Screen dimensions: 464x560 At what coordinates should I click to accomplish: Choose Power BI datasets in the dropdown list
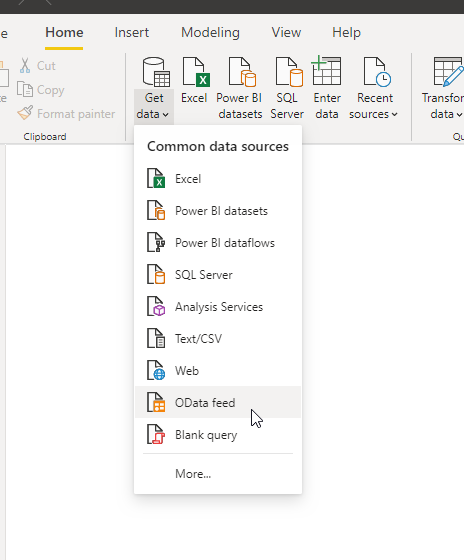(x=218, y=211)
